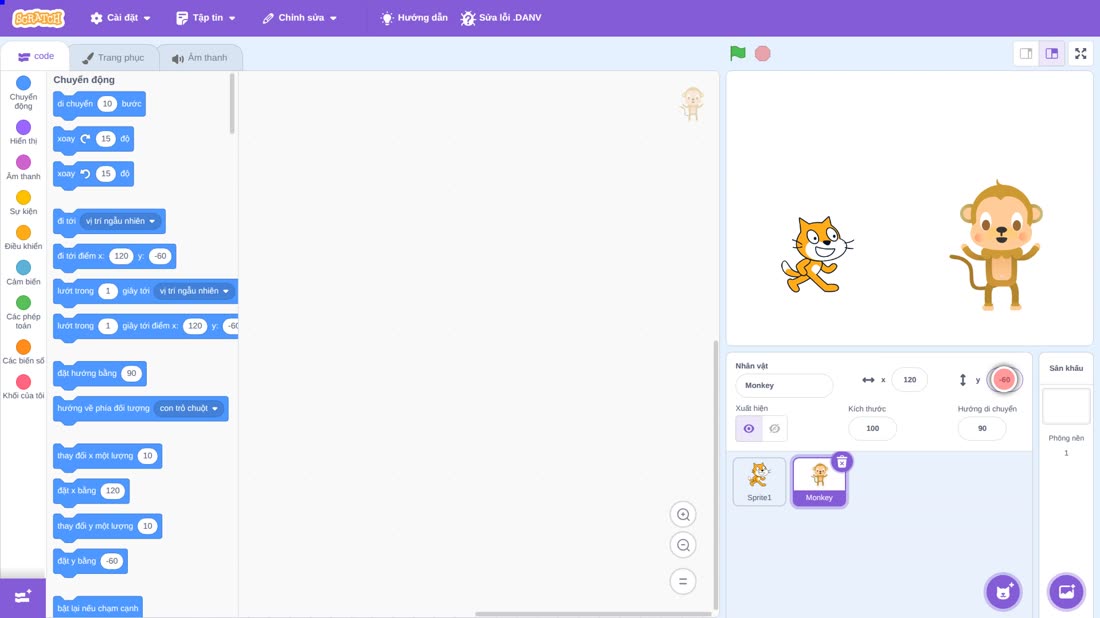Delete the Monkey sprite with trash icon

click(842, 462)
